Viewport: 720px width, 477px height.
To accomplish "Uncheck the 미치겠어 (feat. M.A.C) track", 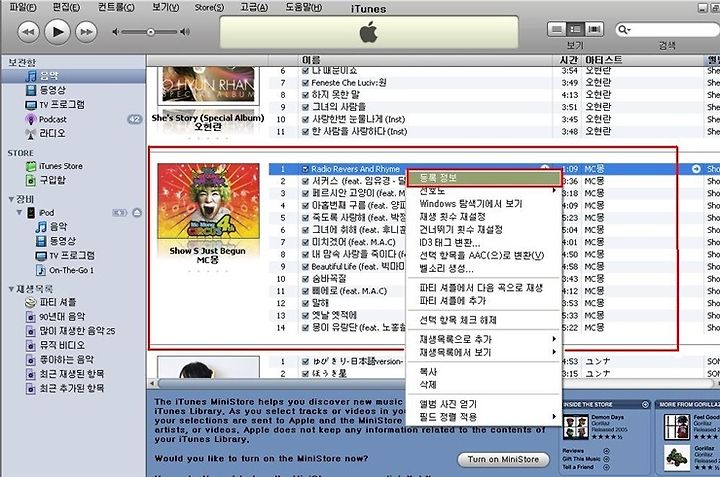I will point(305,242).
